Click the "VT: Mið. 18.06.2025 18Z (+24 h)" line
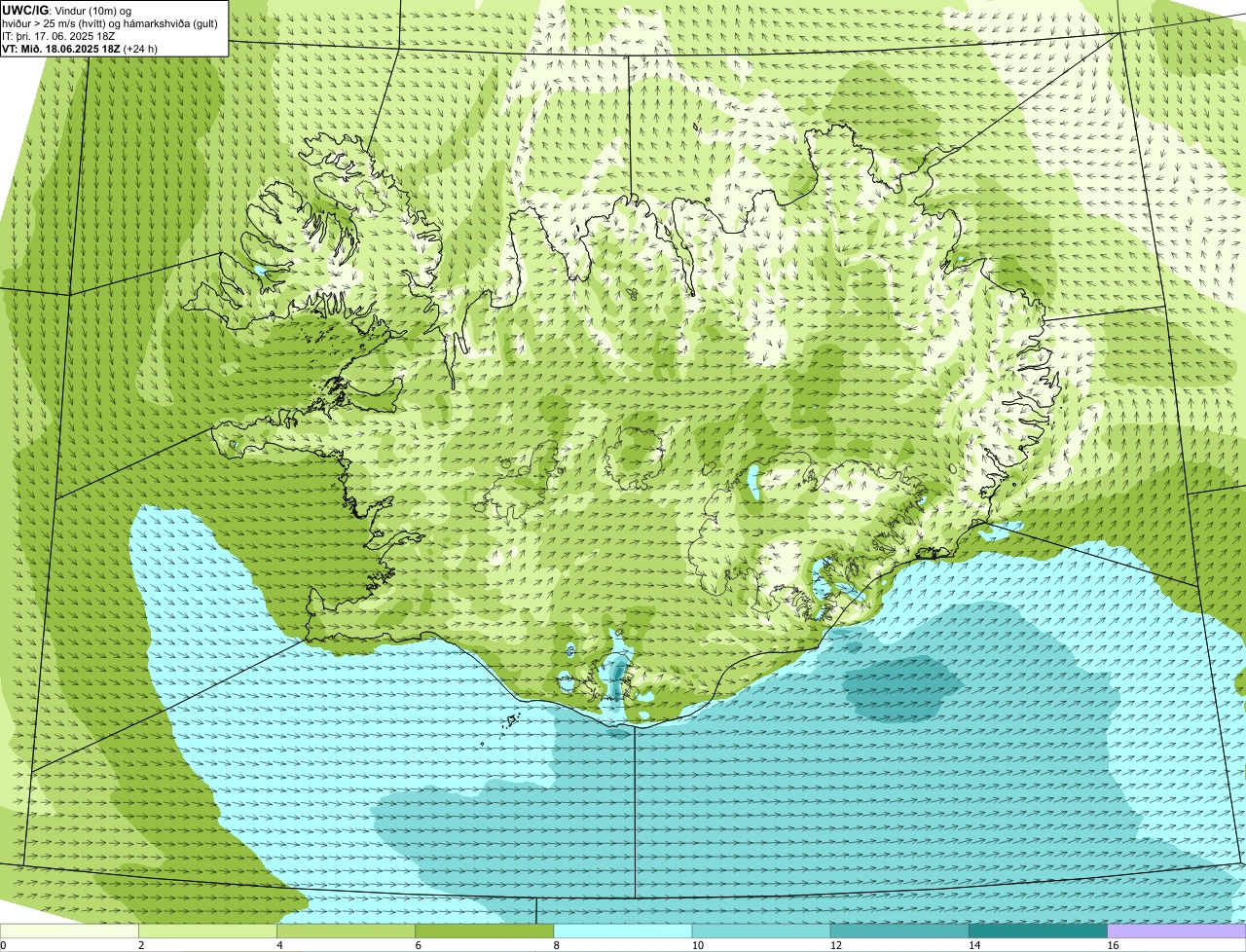The width and height of the screenshot is (1246, 952). coord(80,48)
